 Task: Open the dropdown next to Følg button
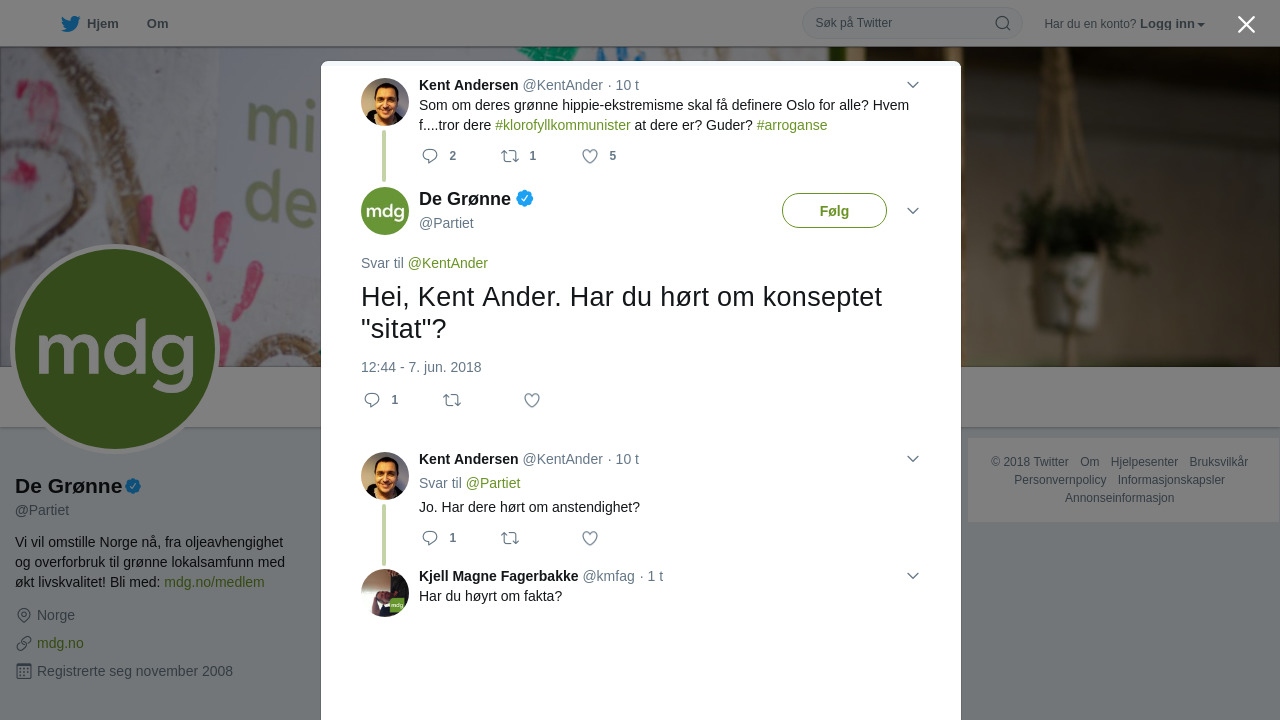click(x=913, y=211)
